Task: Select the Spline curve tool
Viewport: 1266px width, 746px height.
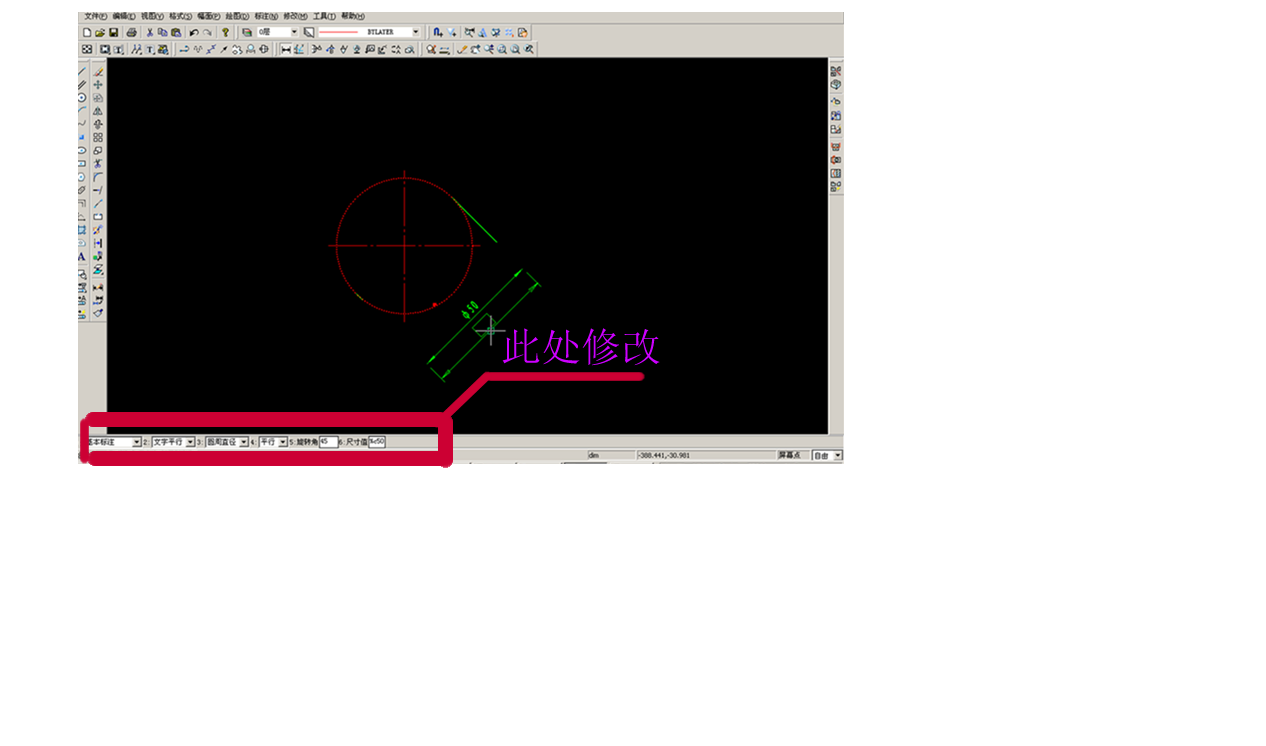Action: [82, 123]
